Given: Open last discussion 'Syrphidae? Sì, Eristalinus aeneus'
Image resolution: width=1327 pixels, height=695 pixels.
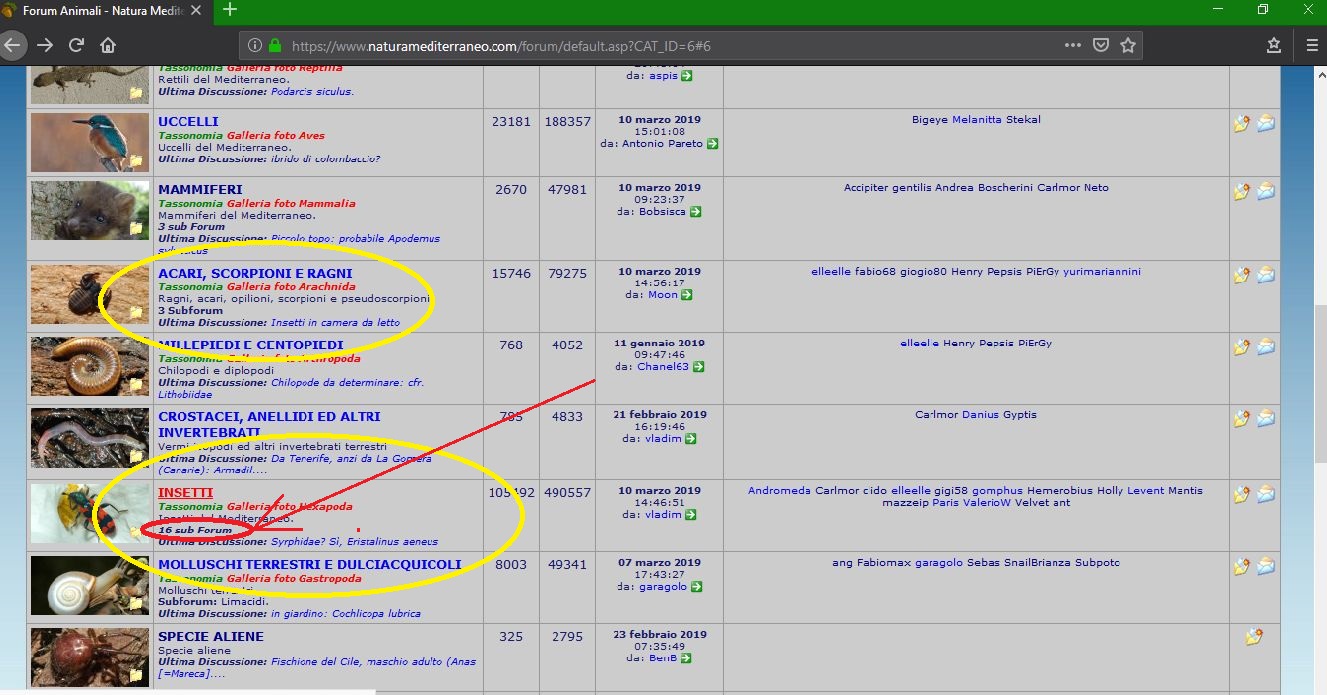Looking at the screenshot, I should pyautogui.click(x=354, y=542).
